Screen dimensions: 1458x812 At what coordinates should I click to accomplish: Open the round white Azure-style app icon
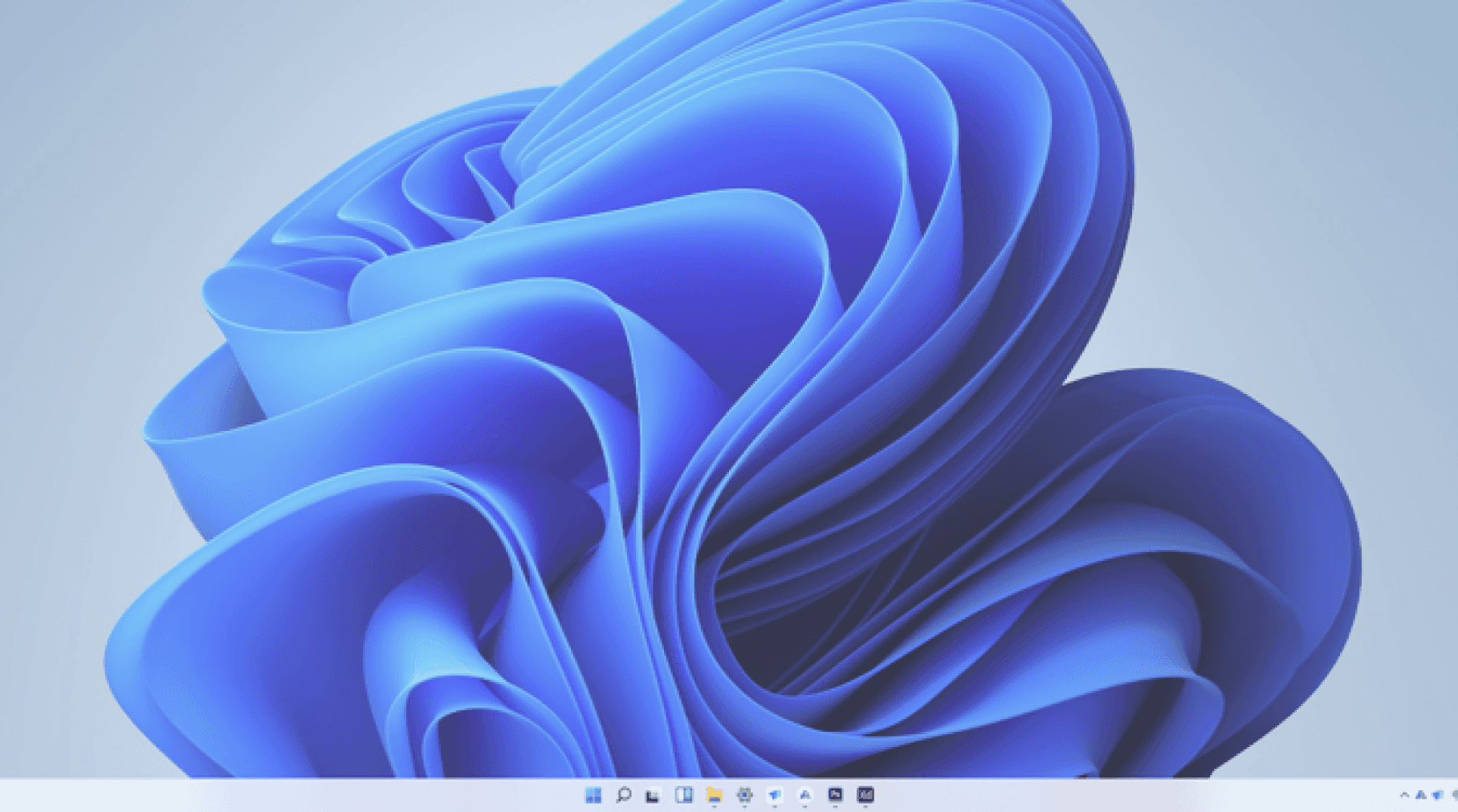pyautogui.click(x=804, y=795)
